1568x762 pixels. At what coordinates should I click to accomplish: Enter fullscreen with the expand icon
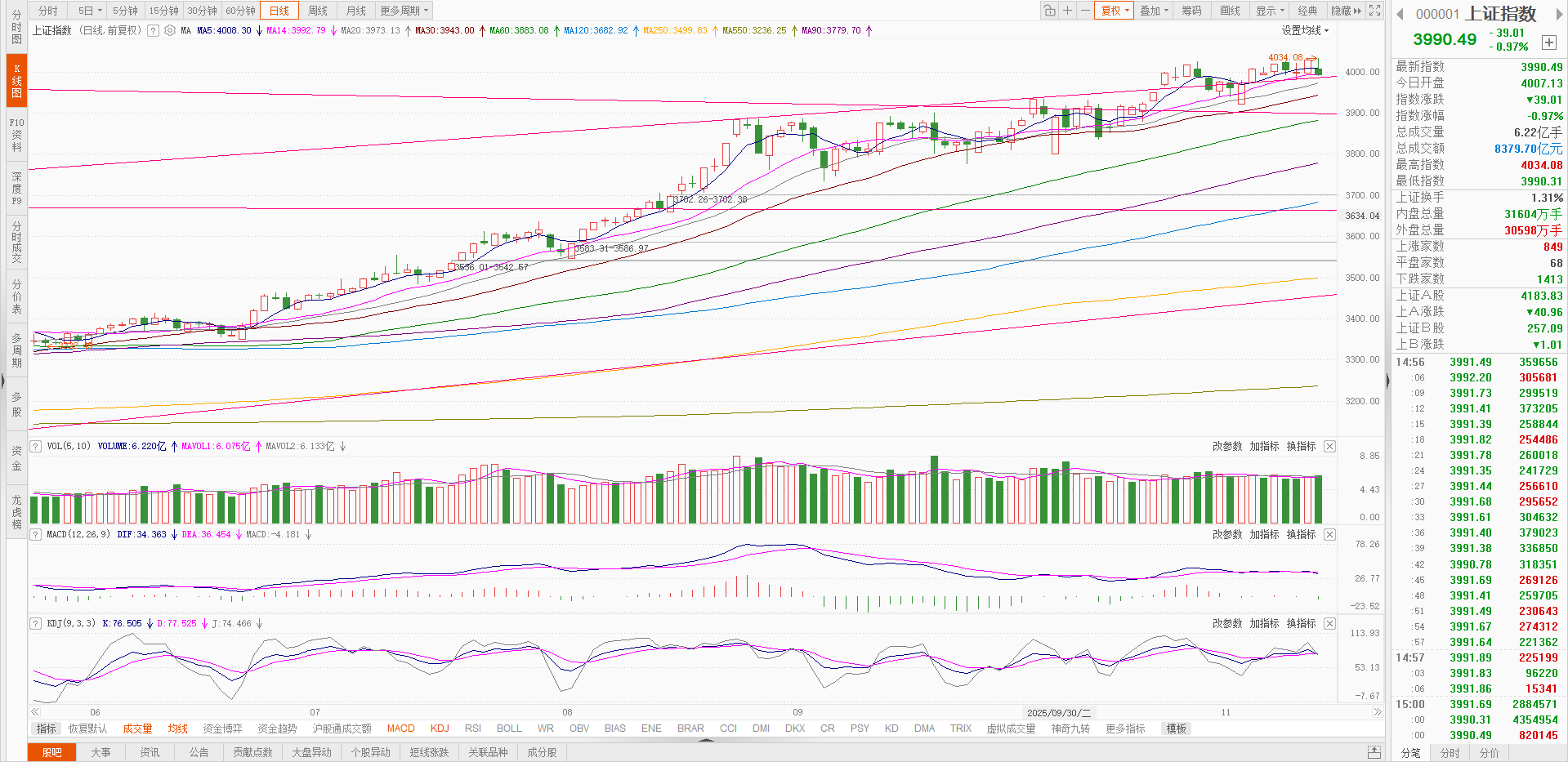[1375, 11]
